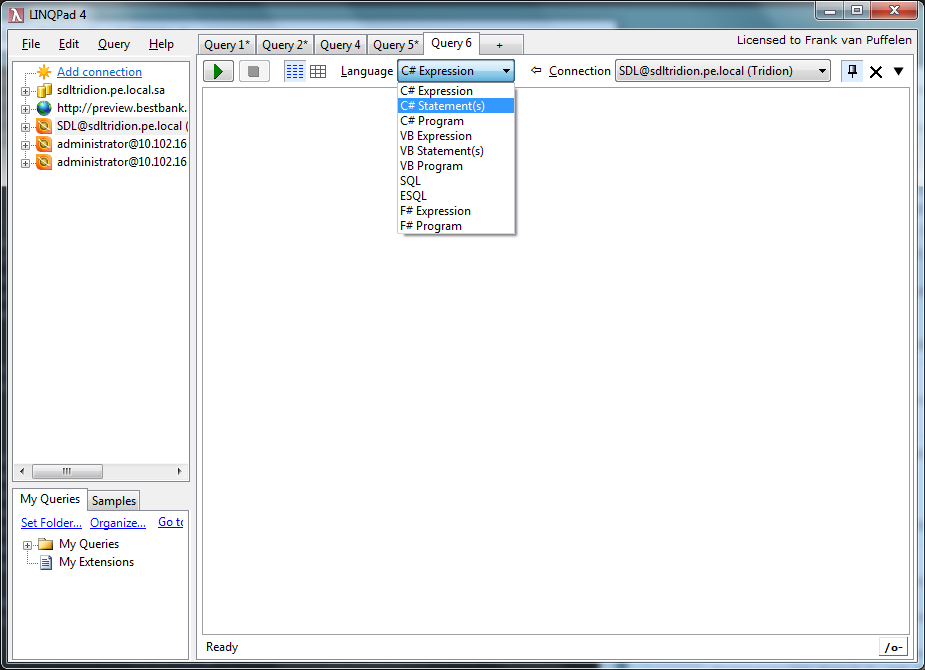The width and height of the screenshot is (925, 670).
Task: Toggle the pin icon beside Connection dropdown
Action: (852, 71)
